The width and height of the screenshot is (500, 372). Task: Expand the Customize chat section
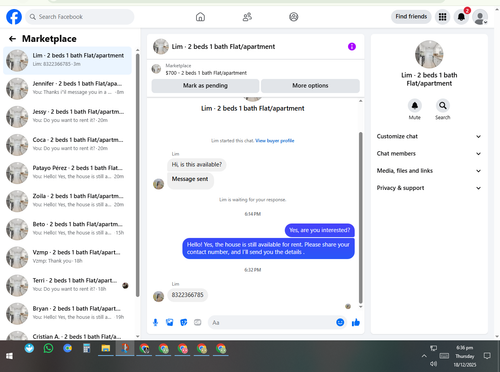point(429,136)
